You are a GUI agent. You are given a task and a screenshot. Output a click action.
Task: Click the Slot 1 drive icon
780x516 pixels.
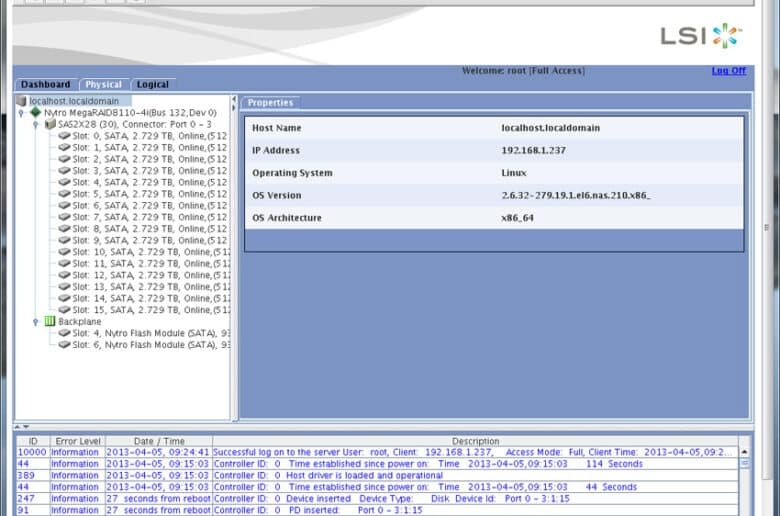[x=64, y=147]
